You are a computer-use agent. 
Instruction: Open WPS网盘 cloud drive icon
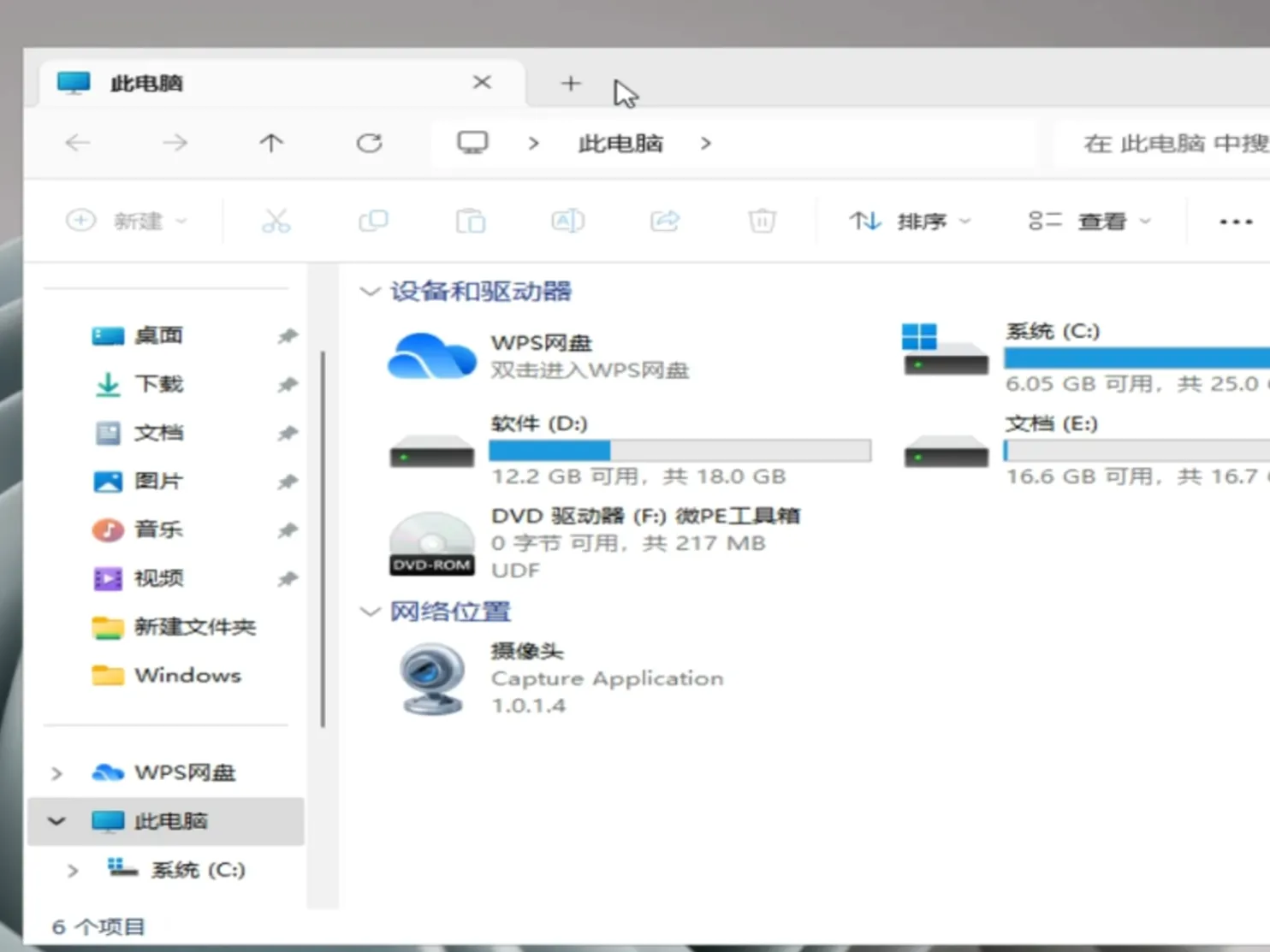tap(432, 356)
